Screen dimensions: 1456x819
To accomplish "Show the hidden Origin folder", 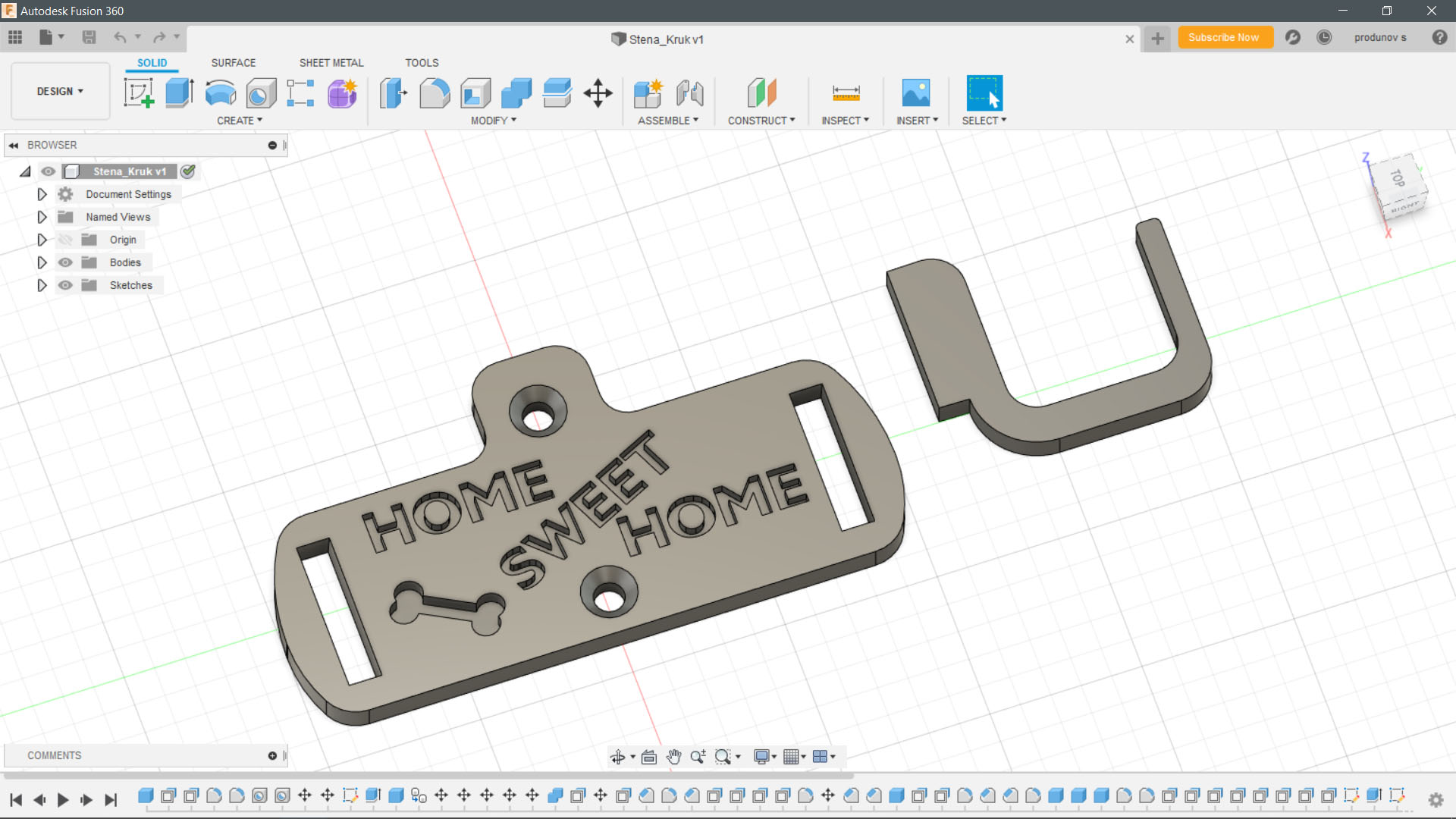I will point(66,240).
